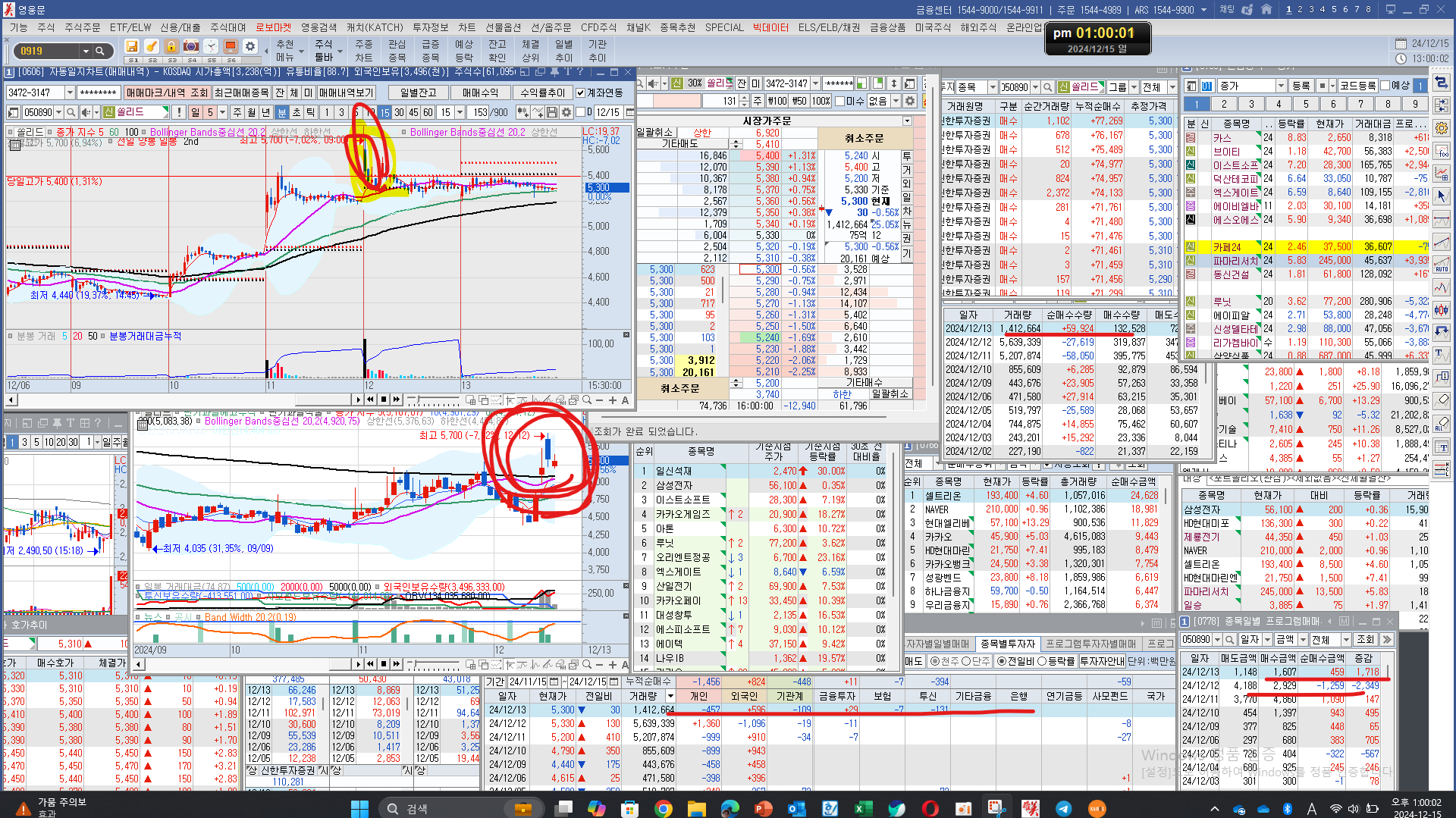Click the gear icon in right sidebar

[x=1442, y=129]
